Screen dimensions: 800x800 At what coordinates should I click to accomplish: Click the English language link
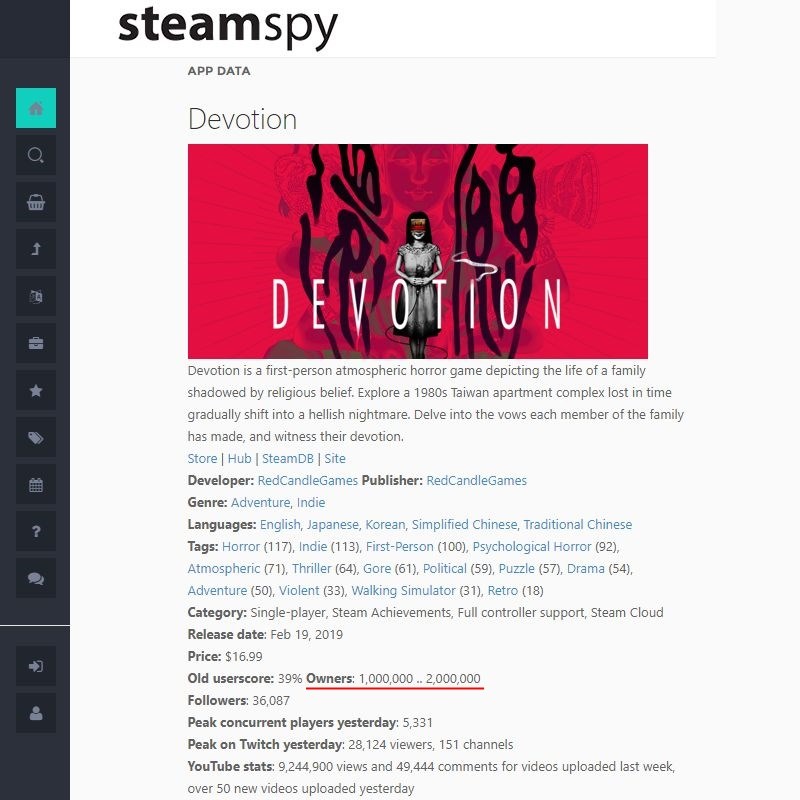tap(281, 524)
